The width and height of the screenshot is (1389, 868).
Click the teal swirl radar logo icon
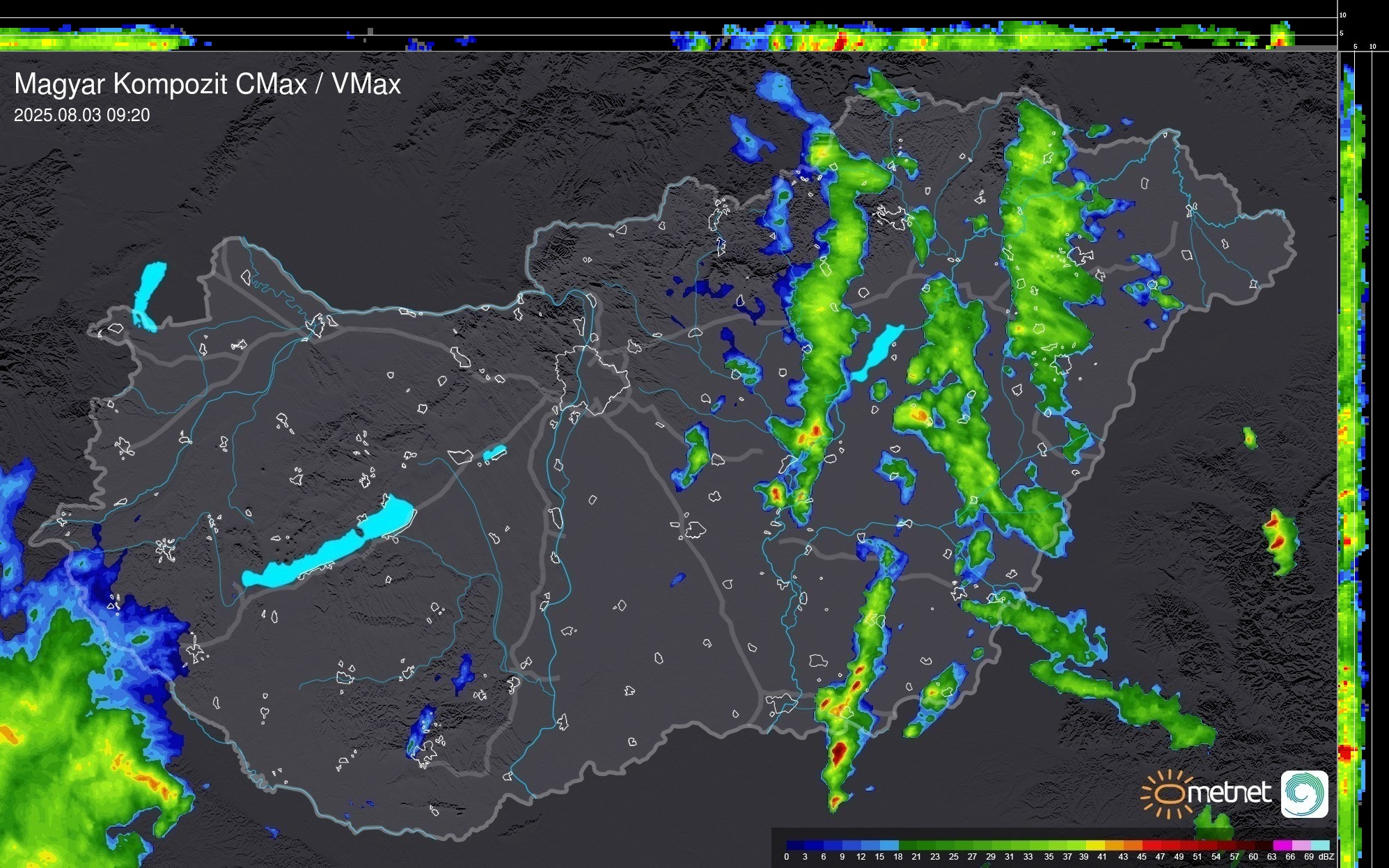click(1304, 794)
